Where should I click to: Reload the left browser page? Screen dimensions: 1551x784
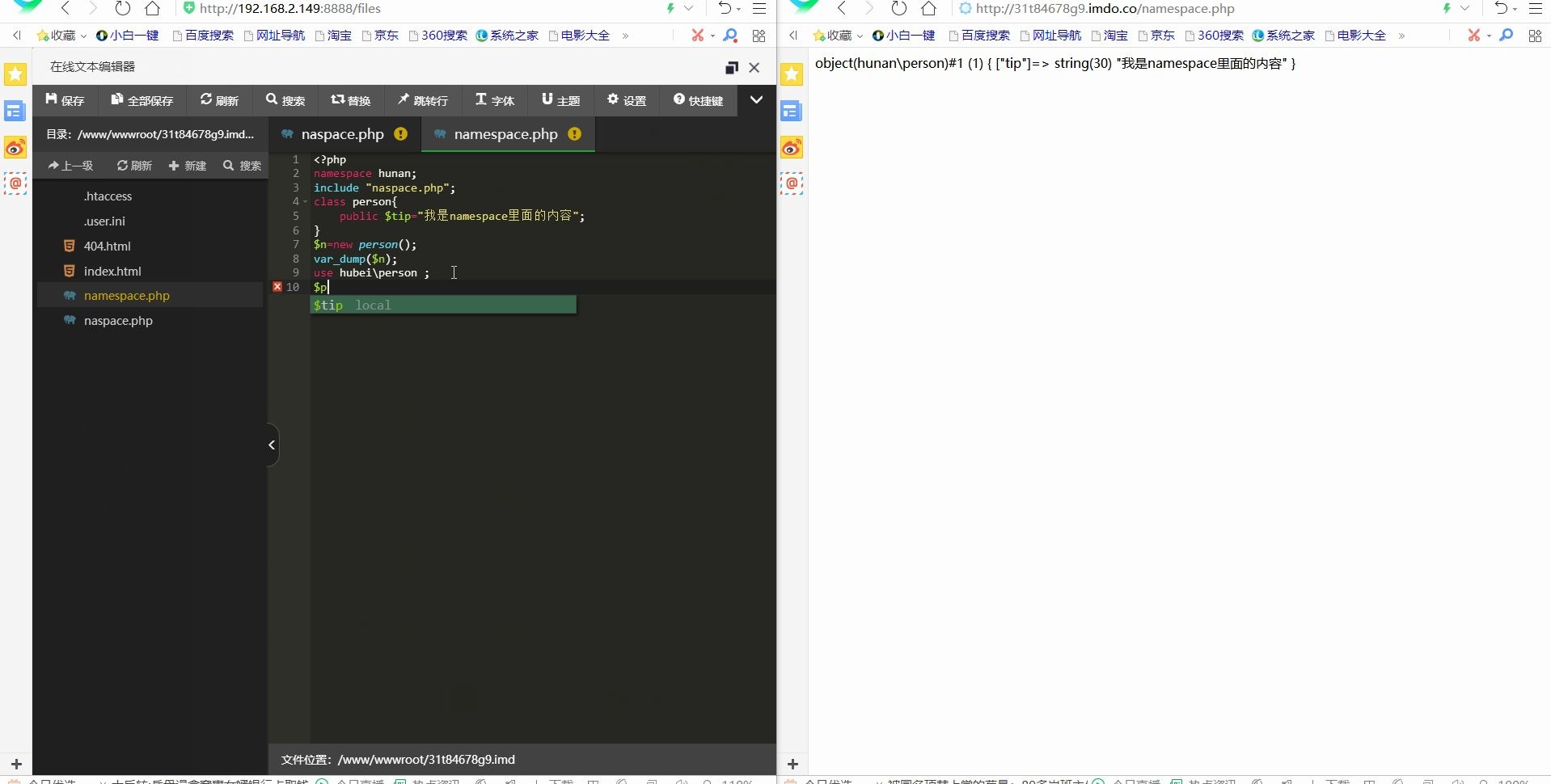[122, 9]
